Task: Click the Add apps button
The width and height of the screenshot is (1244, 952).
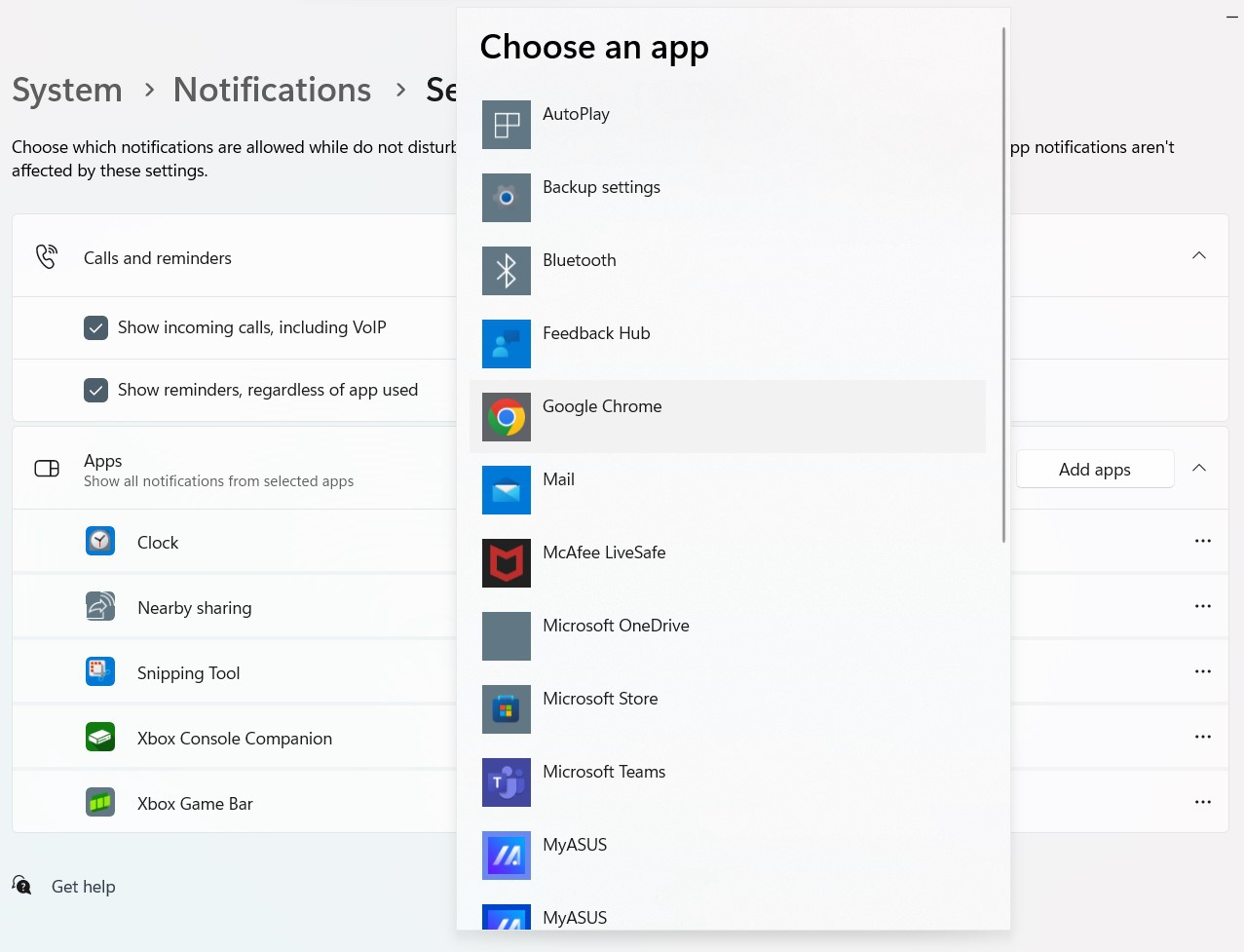Action: tap(1094, 469)
